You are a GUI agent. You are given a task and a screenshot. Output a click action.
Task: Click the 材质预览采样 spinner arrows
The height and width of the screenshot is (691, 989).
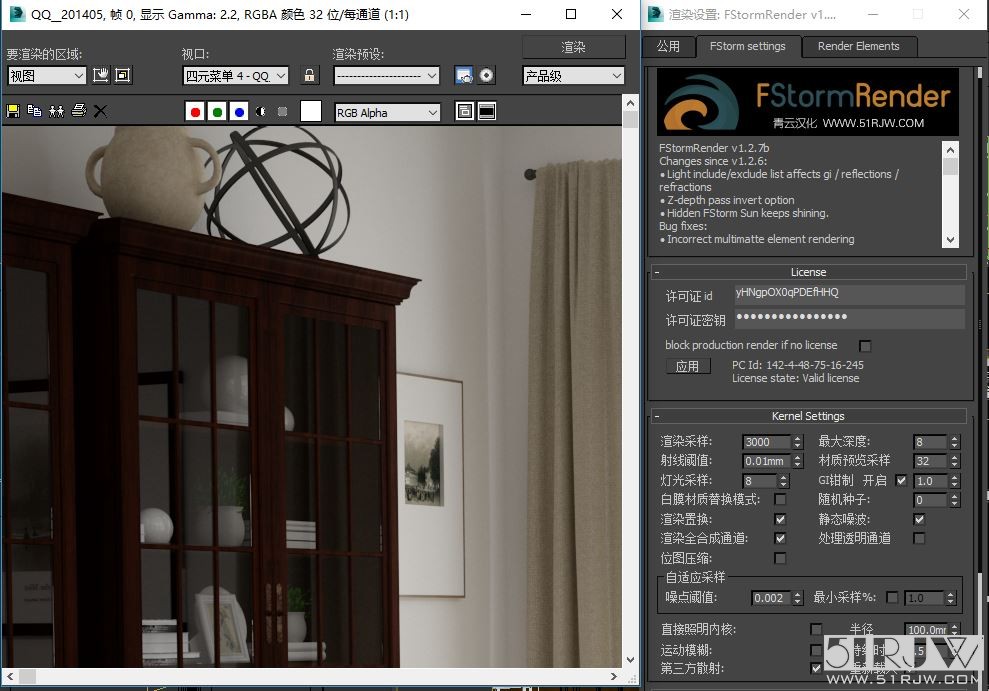(x=954, y=461)
